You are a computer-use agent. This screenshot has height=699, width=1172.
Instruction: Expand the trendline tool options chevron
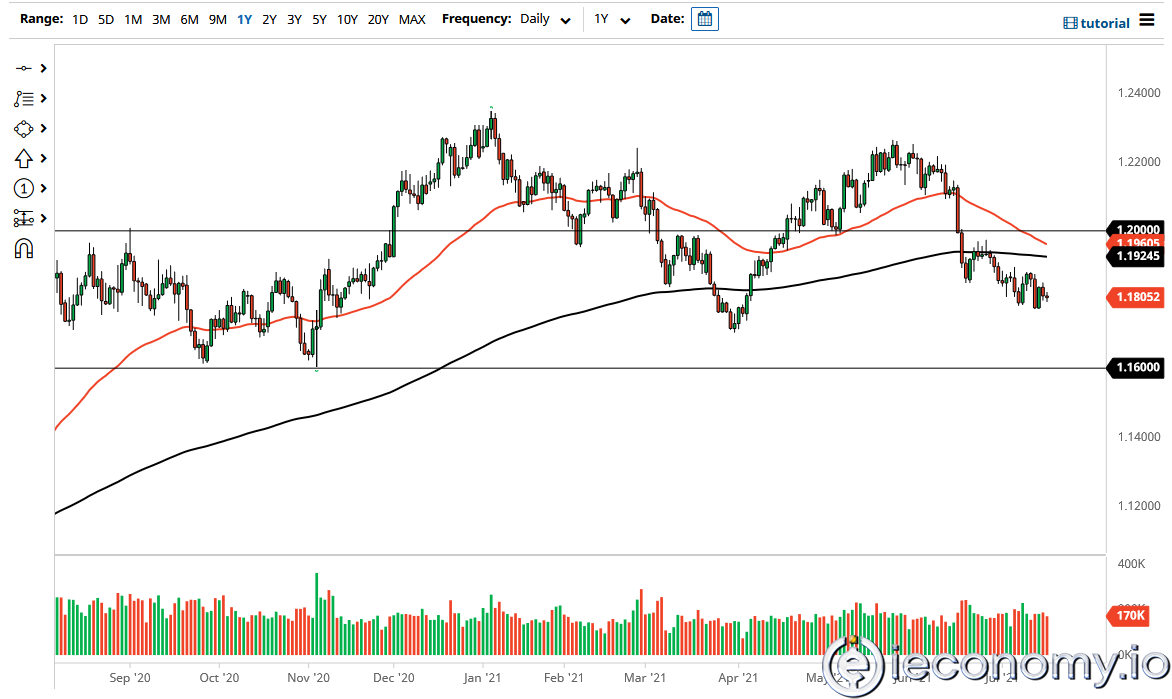42,68
